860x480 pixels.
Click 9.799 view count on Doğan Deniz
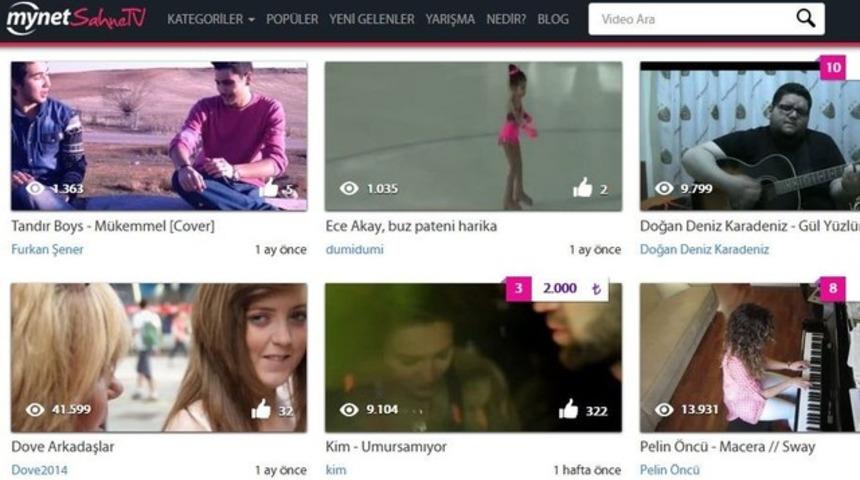[x=697, y=189]
